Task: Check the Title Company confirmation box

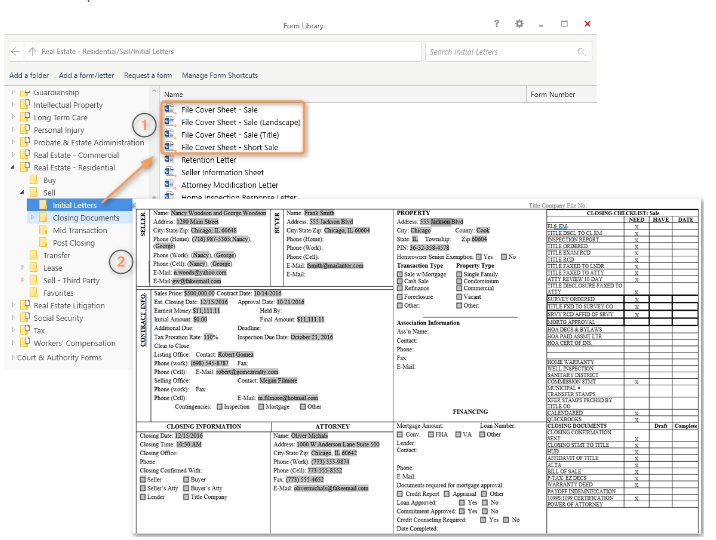Action: click(186, 497)
